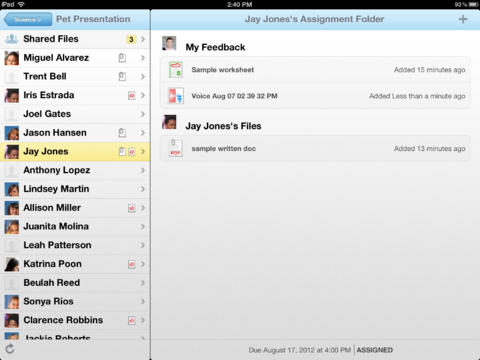Viewport: 480px width, 360px height.
Task: Select student Anthony Lopez
Action: tap(75, 170)
